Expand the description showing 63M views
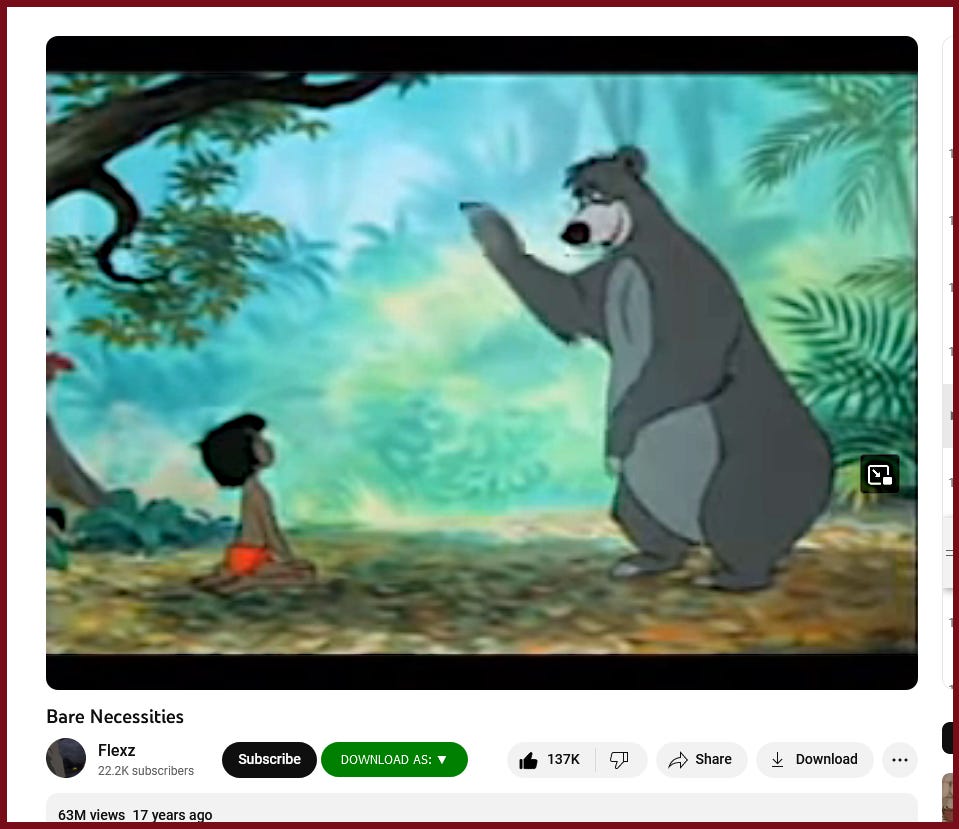The image size is (959, 829). [481, 808]
